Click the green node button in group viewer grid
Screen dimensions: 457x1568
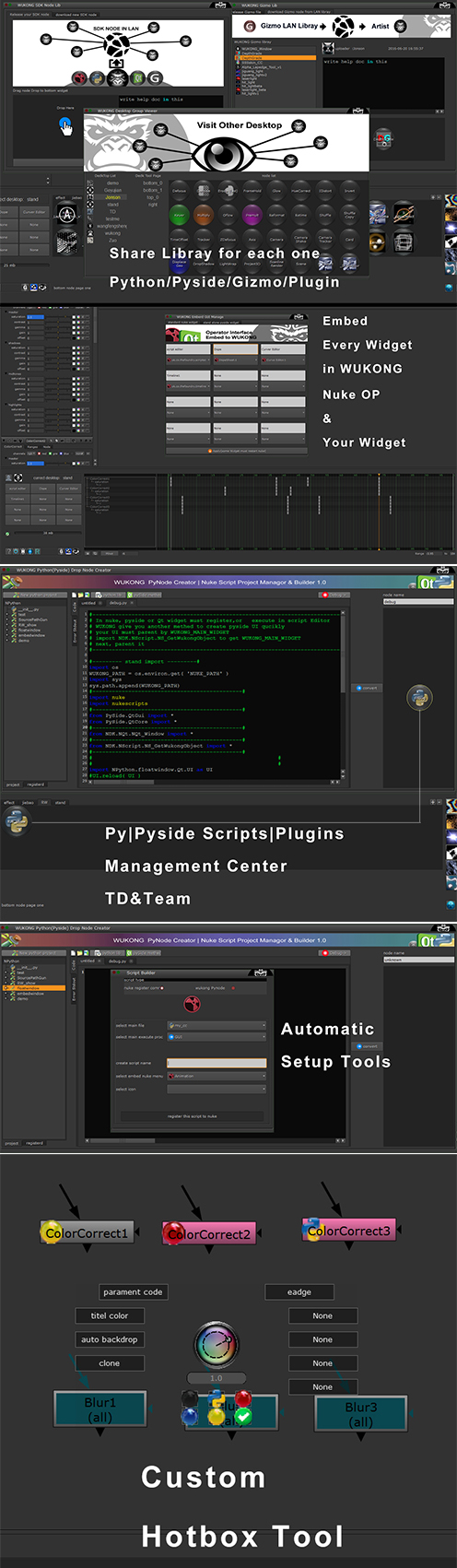tap(180, 215)
